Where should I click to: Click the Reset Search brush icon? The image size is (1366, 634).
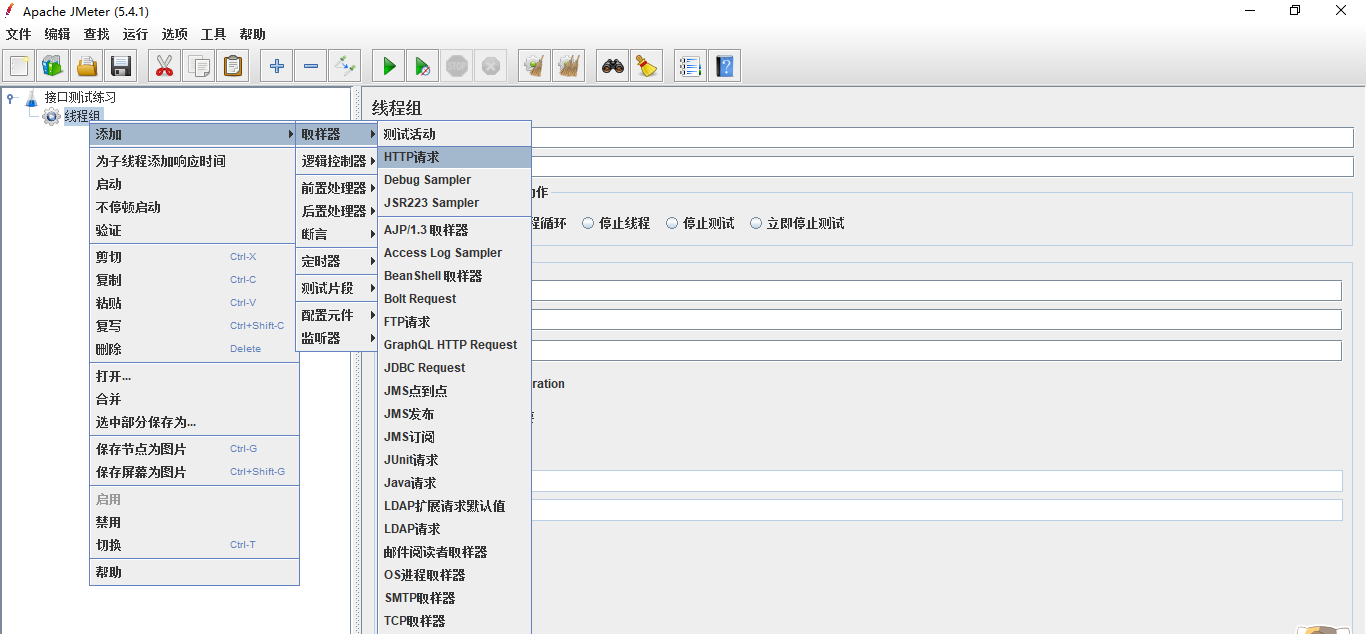(647, 66)
